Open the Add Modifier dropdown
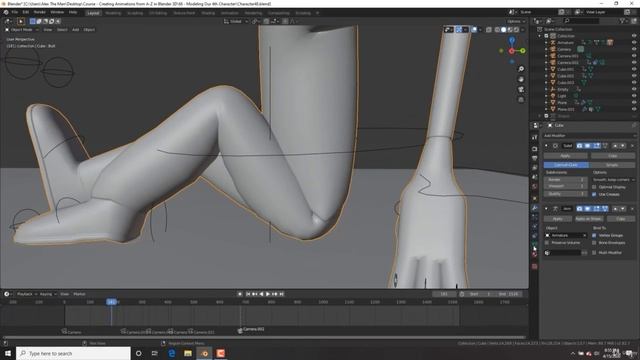The height and width of the screenshot is (360, 640). point(589,136)
